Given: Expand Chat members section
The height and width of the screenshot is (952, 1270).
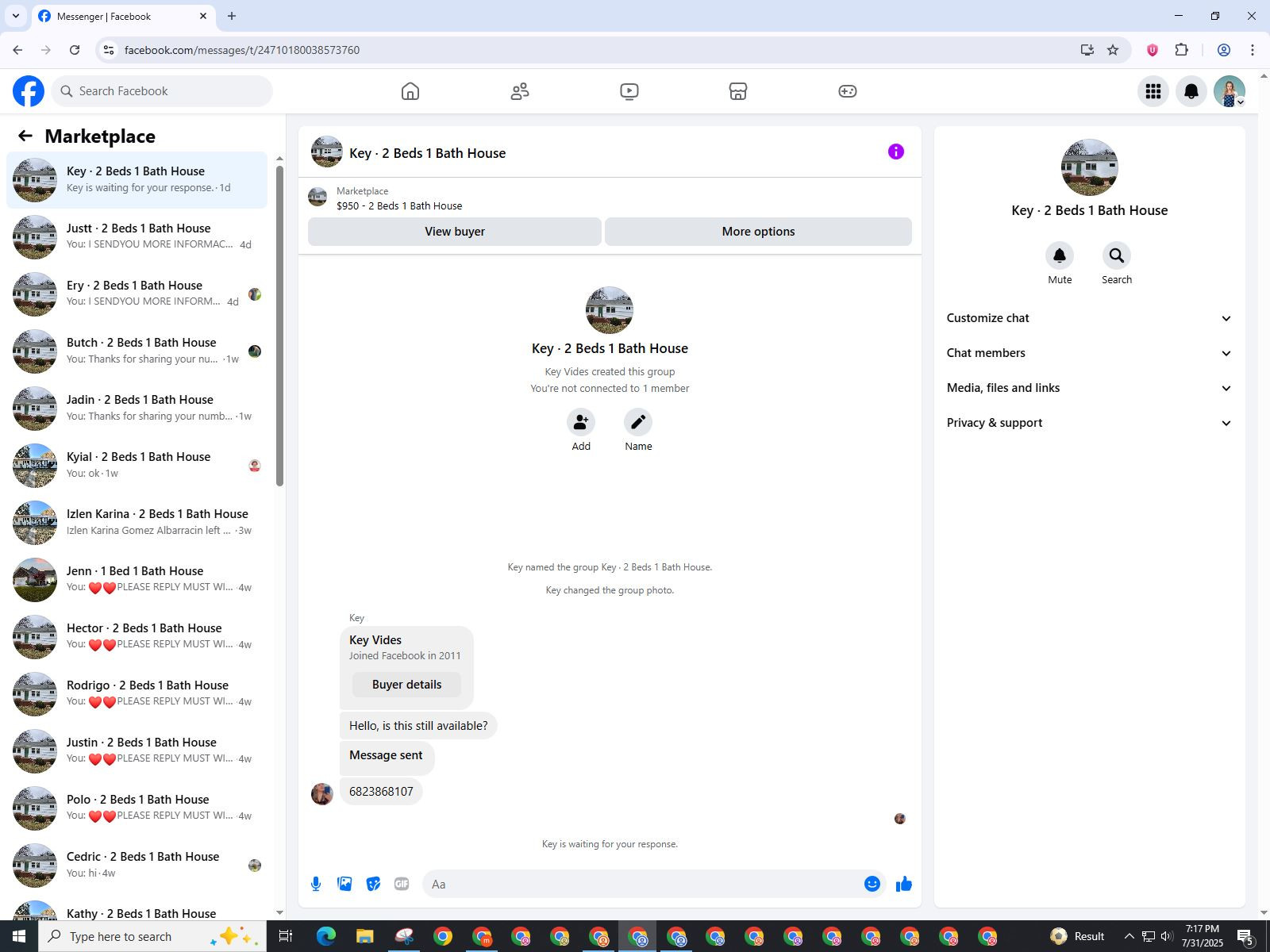Looking at the screenshot, I should 1089,353.
